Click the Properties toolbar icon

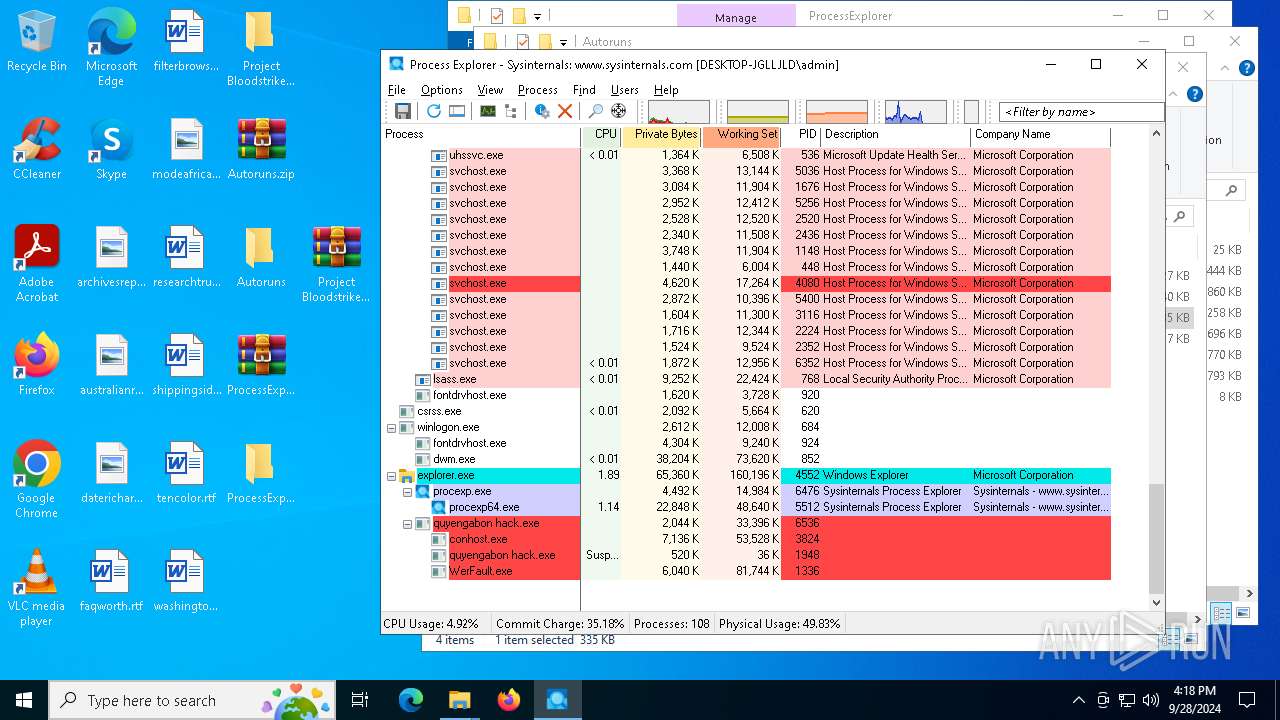(x=542, y=111)
